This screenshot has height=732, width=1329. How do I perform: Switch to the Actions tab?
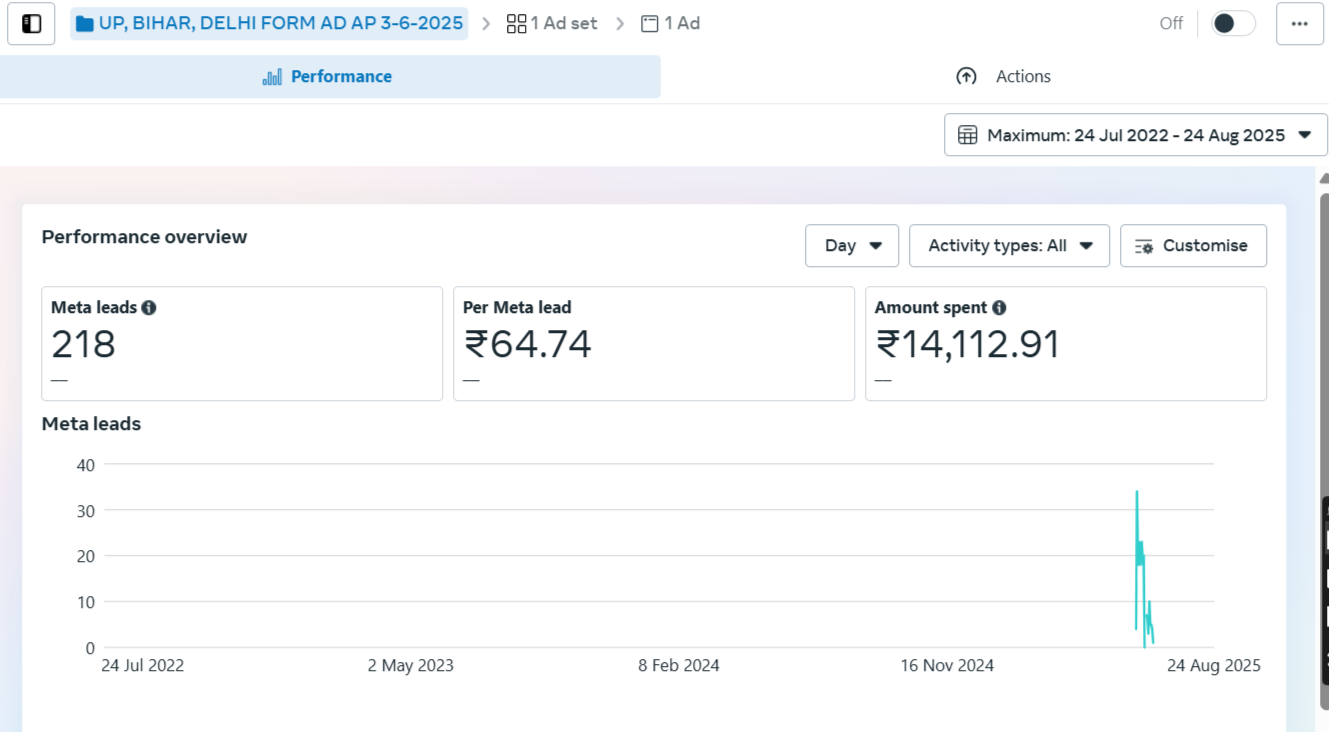click(1004, 77)
